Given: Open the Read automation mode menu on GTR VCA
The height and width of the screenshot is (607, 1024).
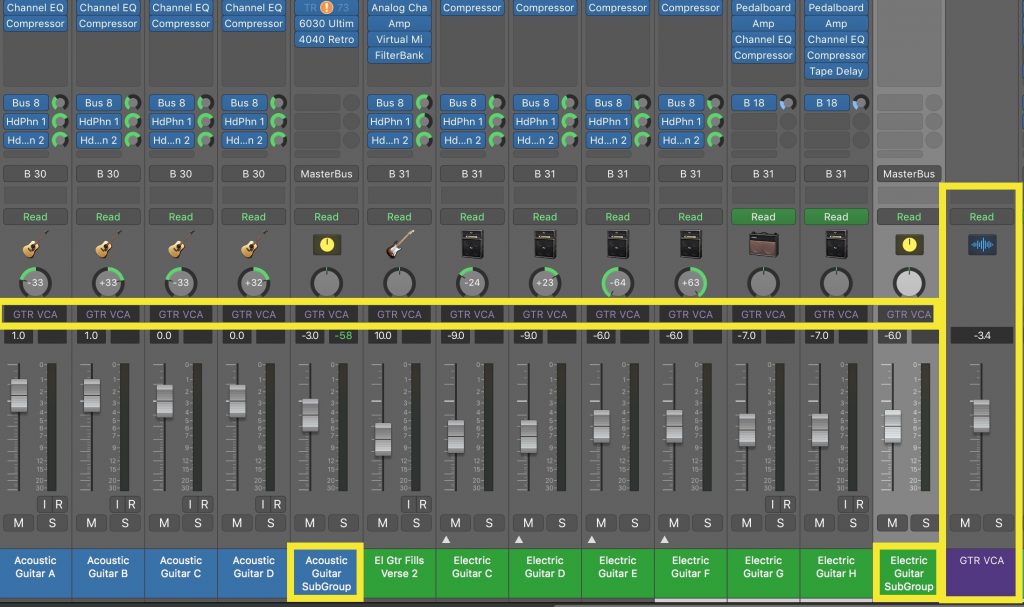Looking at the screenshot, I should [x=981, y=216].
